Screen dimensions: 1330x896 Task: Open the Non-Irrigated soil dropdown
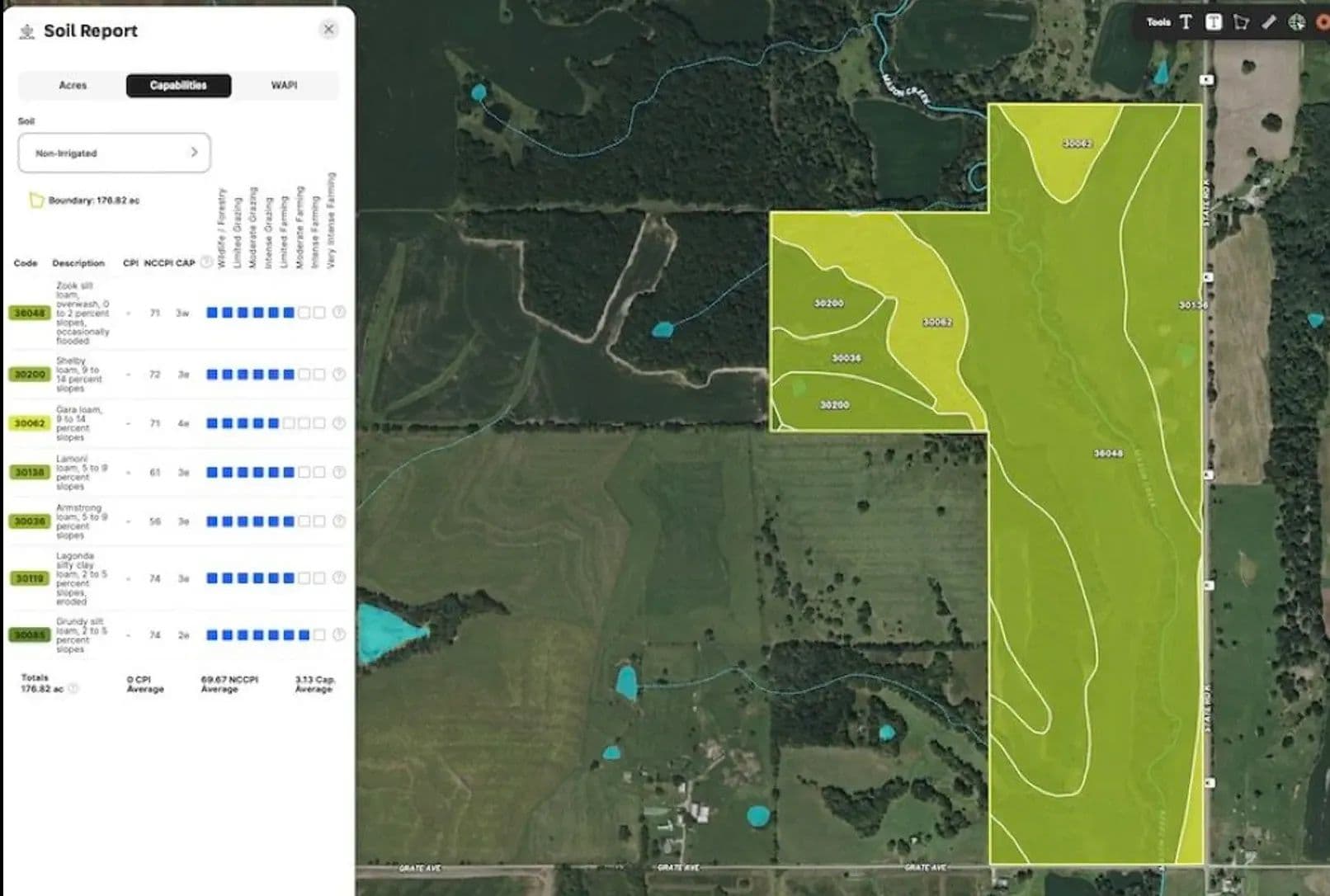(x=114, y=153)
